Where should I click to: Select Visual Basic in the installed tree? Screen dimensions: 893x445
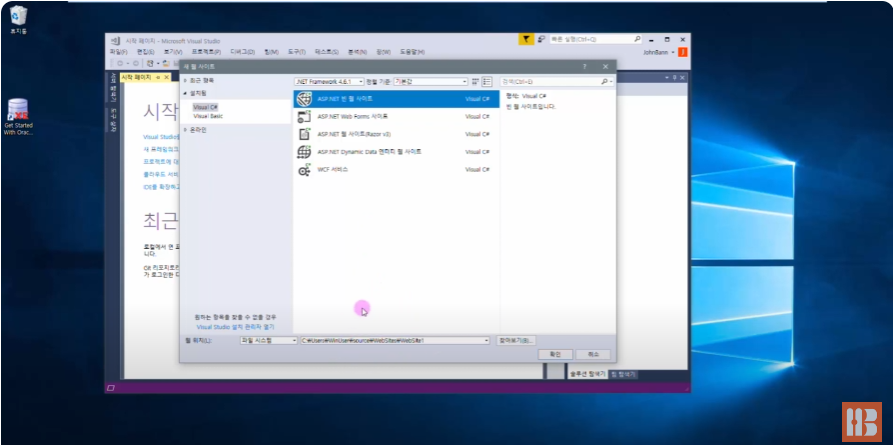pos(208,116)
